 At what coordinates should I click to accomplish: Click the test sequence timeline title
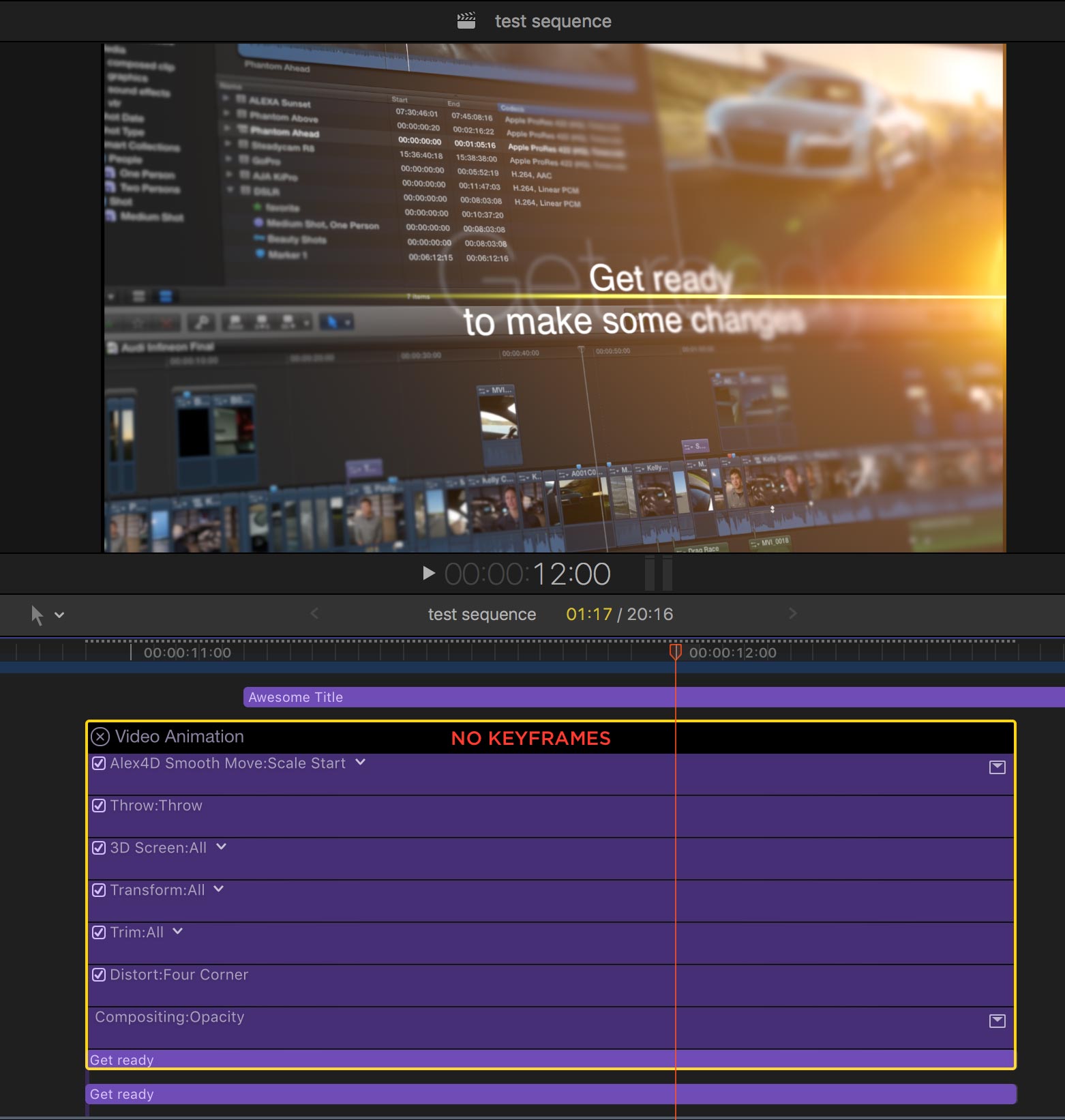click(482, 614)
